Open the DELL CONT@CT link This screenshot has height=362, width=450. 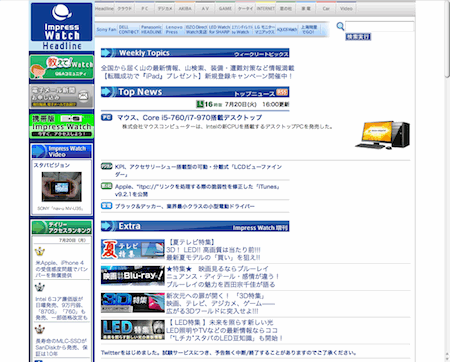[129, 29]
